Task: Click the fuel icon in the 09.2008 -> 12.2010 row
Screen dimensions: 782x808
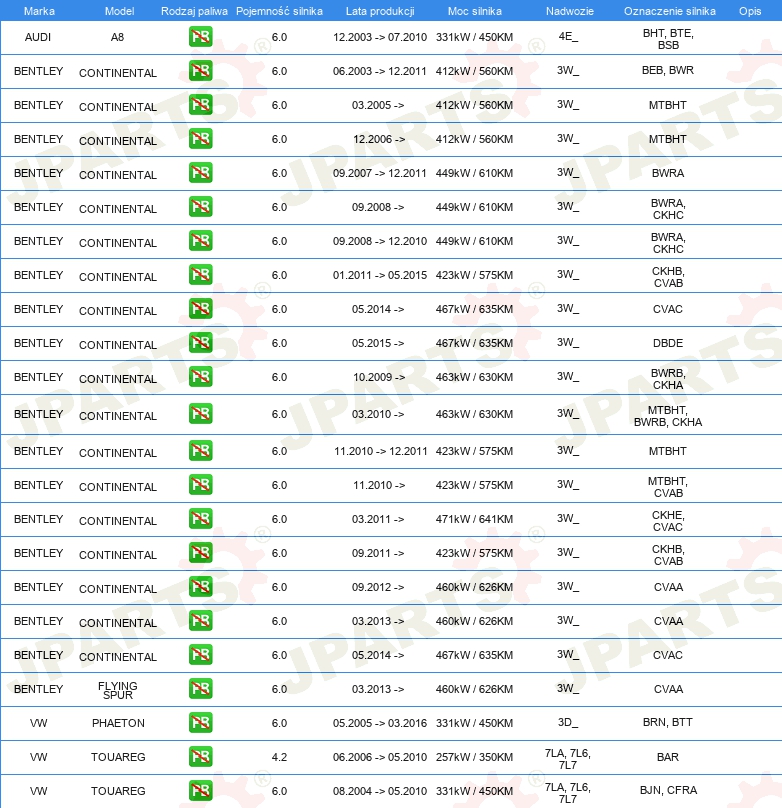Action: pyautogui.click(x=200, y=241)
